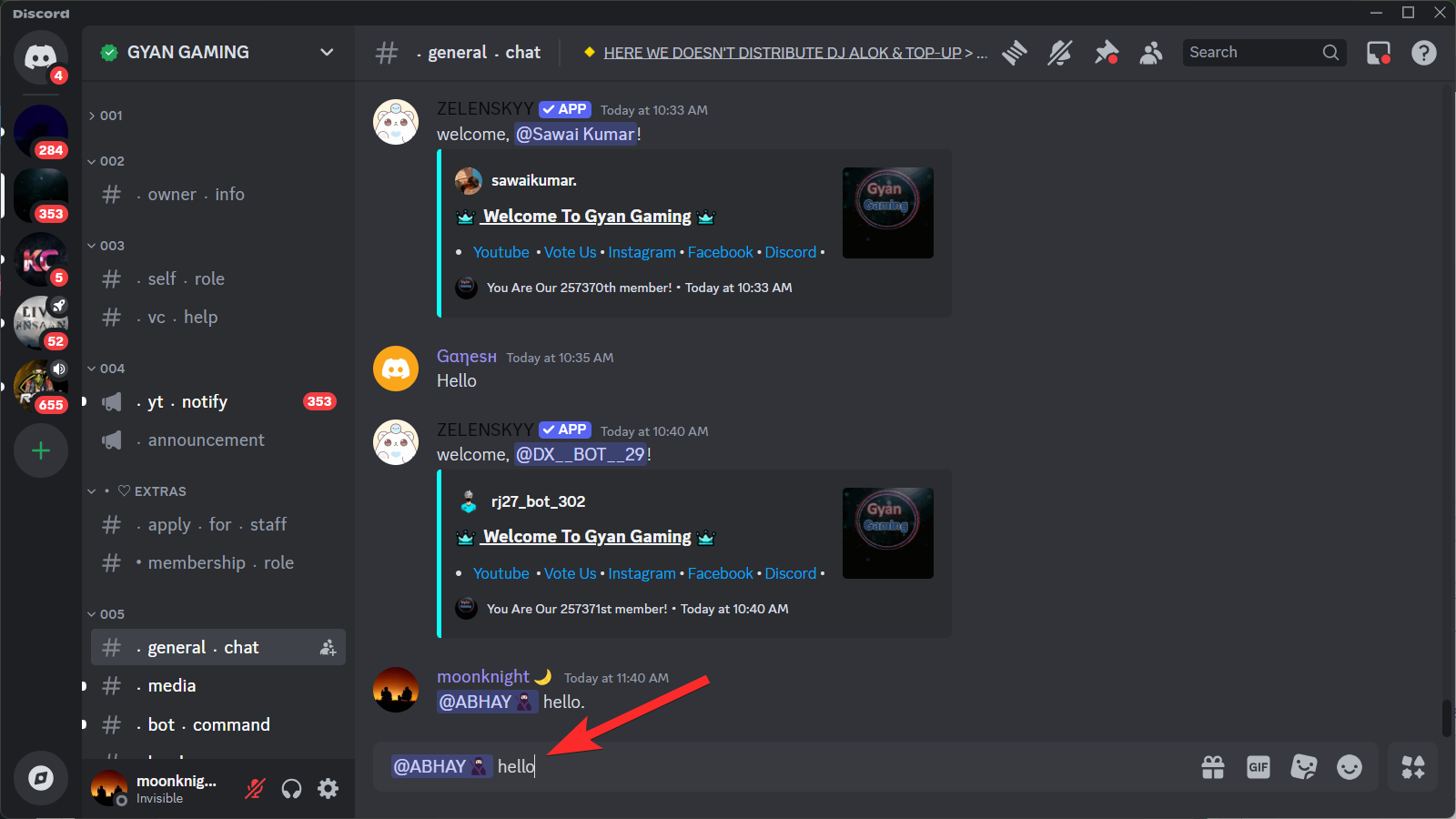Open announcement channel

click(218, 440)
